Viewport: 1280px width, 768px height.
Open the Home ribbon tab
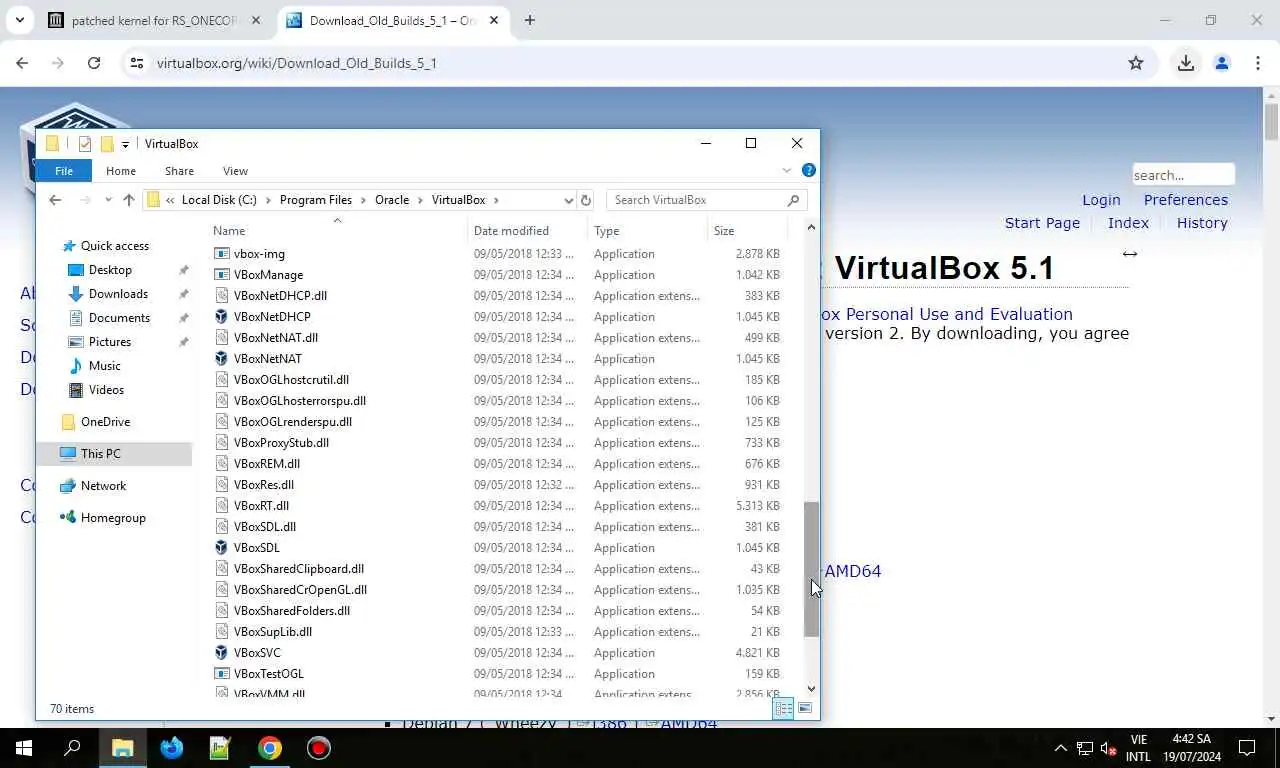(x=121, y=171)
